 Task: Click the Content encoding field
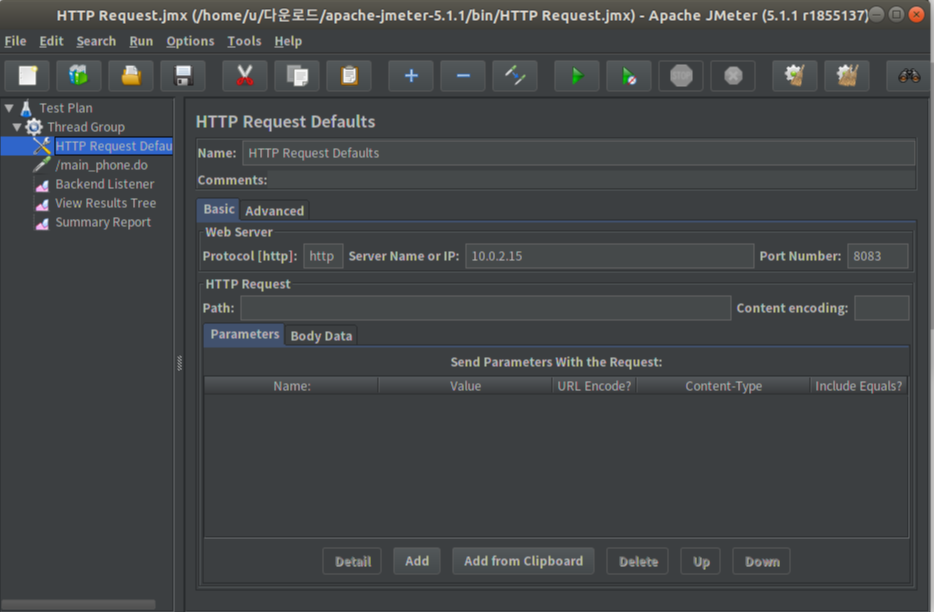(882, 308)
